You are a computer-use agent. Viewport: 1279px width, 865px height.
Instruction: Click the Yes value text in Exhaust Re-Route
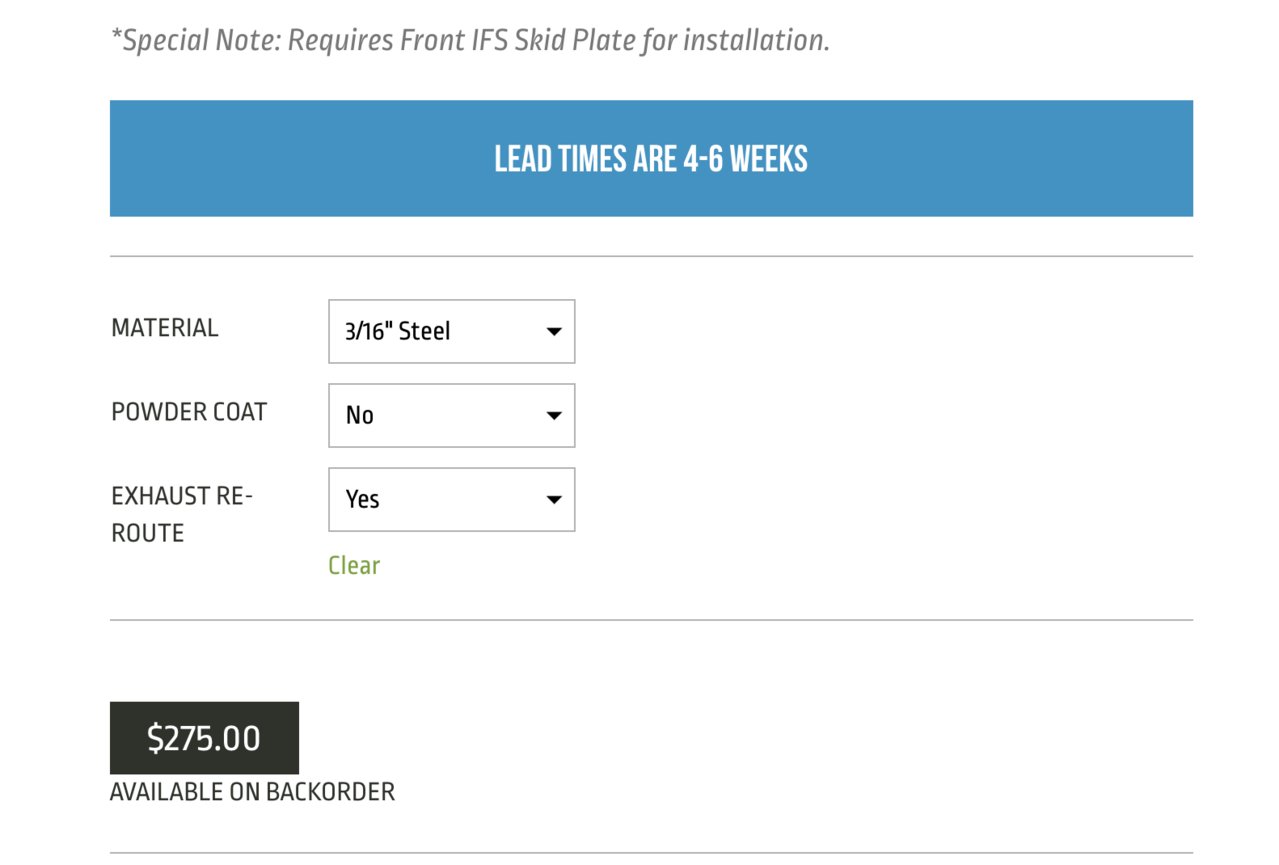point(362,500)
